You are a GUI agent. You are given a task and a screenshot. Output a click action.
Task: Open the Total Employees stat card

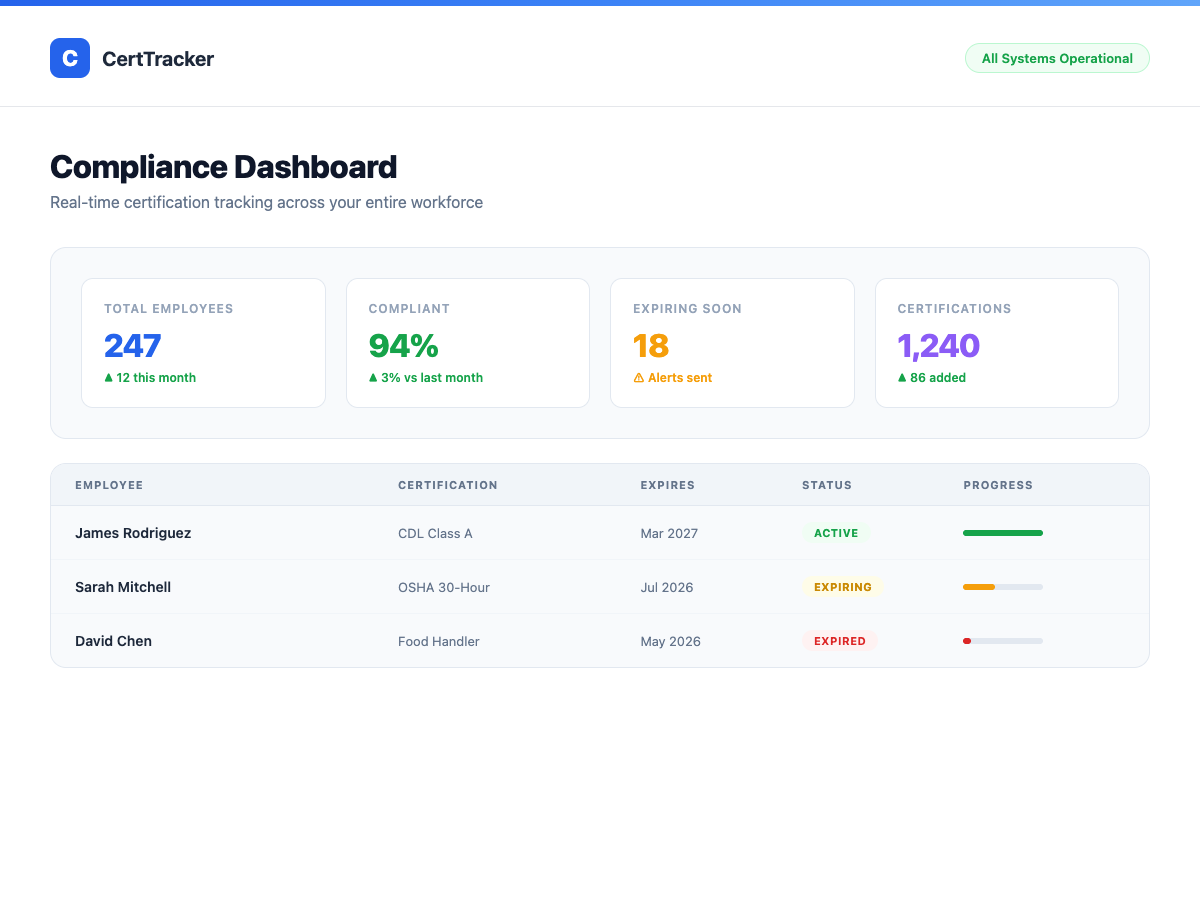[203, 343]
